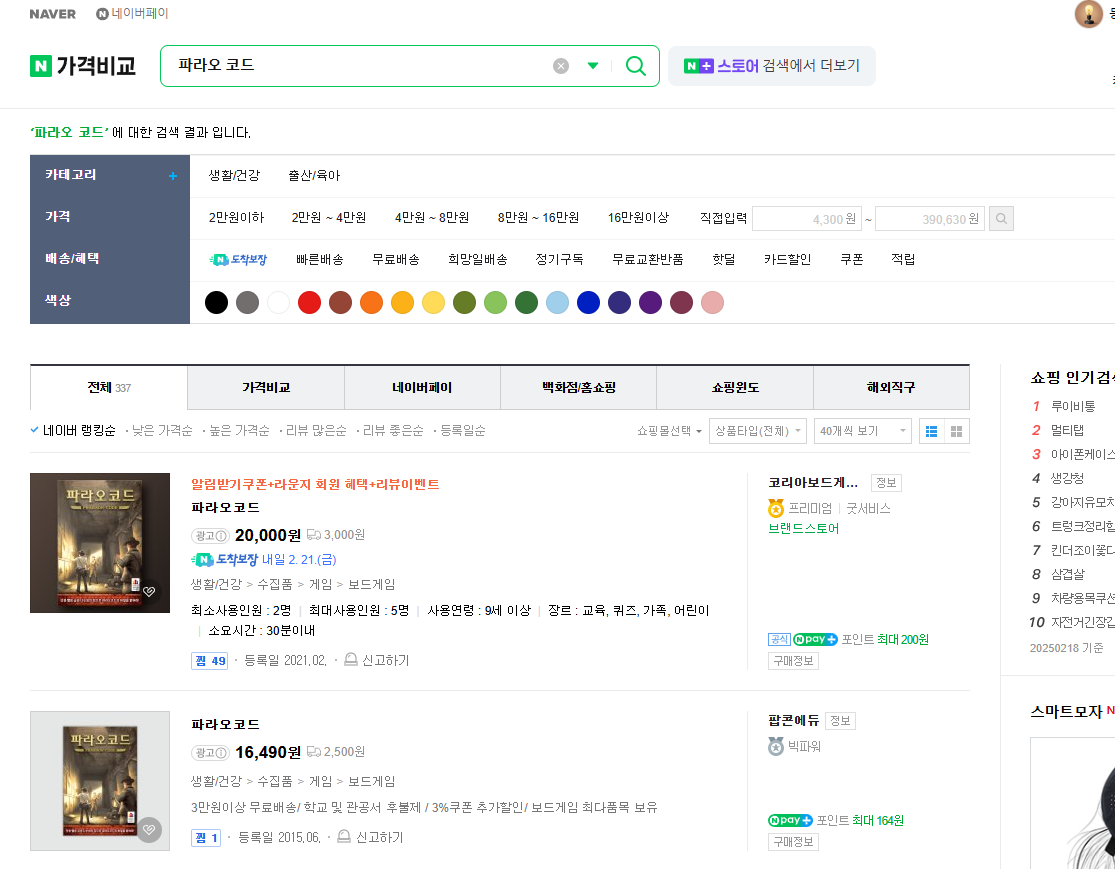Sort by 리뷰 많은순

[x=316, y=431]
